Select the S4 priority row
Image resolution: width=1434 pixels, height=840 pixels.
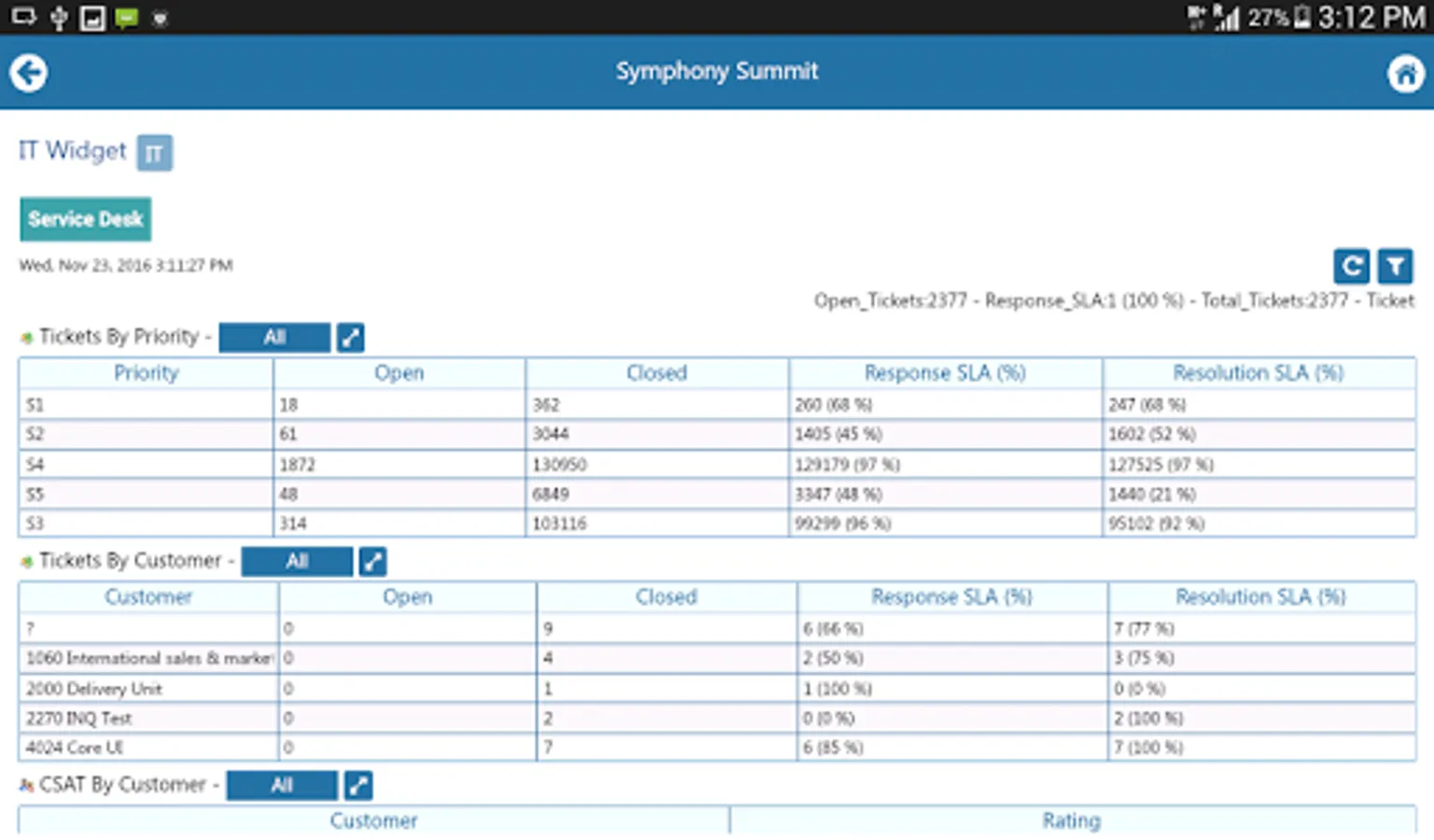pyautogui.click(x=717, y=464)
